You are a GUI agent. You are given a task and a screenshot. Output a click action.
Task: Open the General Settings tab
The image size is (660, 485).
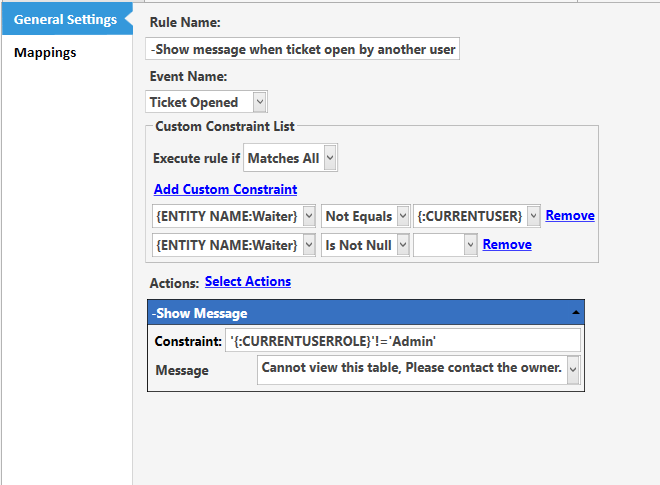click(67, 19)
